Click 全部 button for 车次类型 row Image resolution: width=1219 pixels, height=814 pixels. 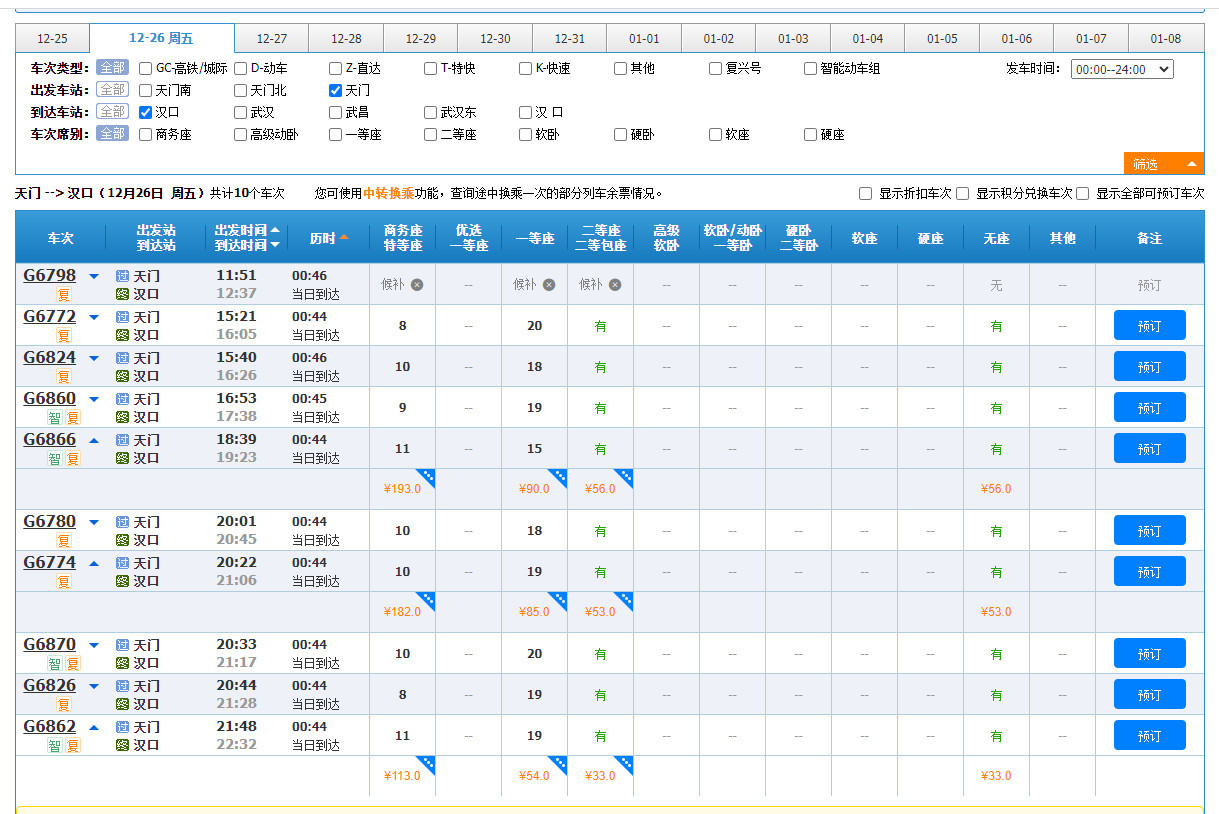[x=112, y=68]
